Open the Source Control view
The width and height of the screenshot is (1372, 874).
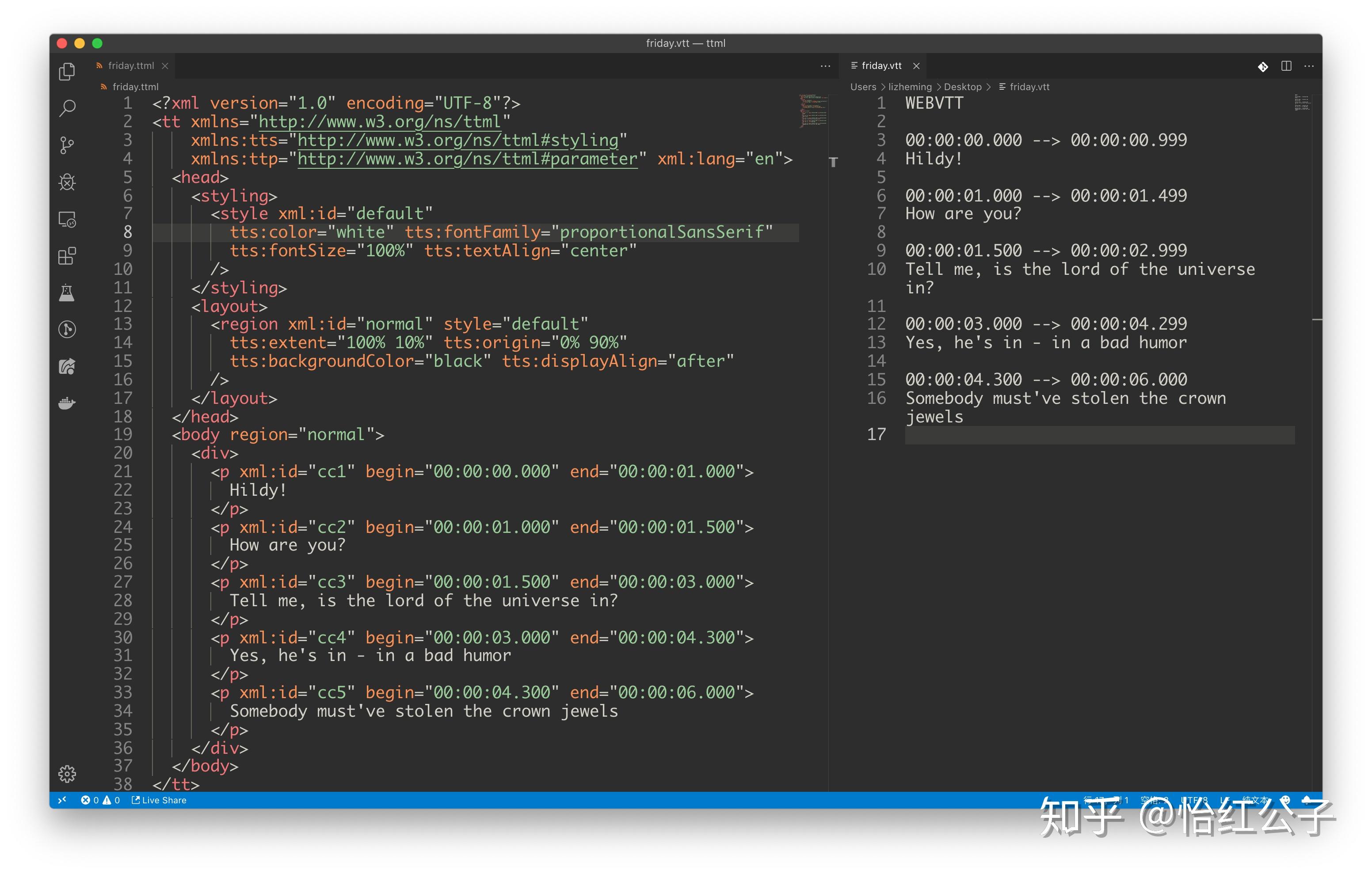pyautogui.click(x=67, y=145)
